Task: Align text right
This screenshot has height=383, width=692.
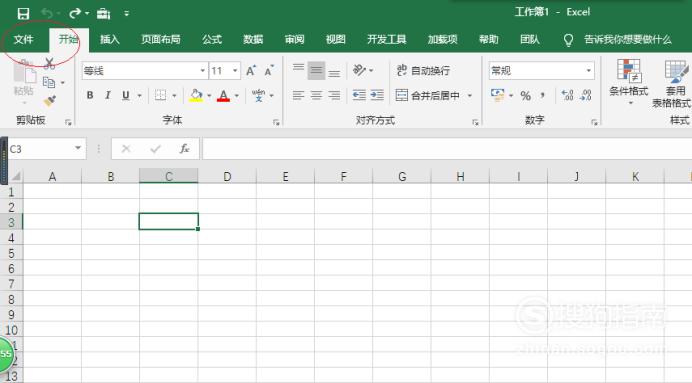Action: tap(334, 95)
